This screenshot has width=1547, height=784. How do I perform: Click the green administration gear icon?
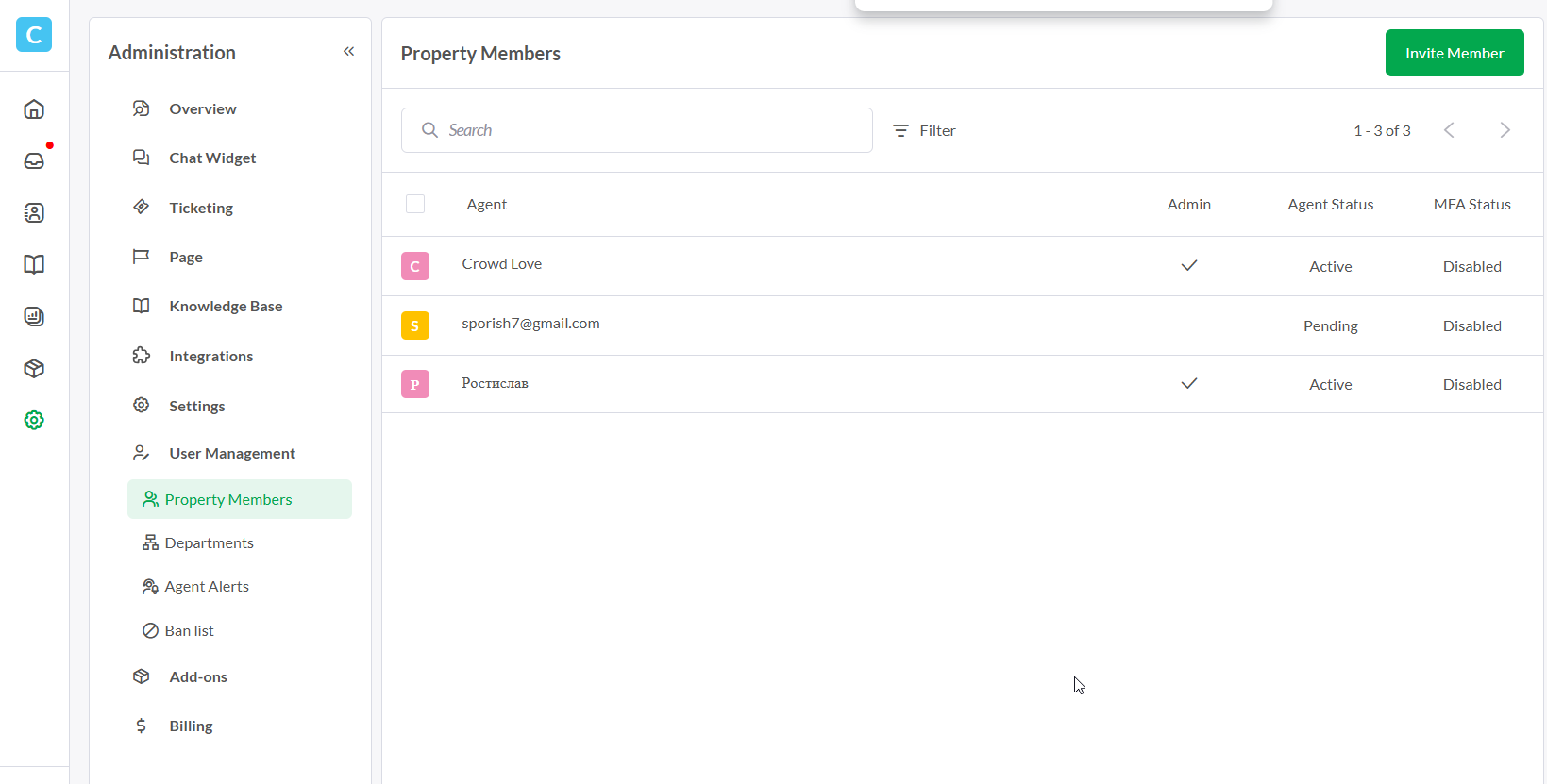[34, 420]
